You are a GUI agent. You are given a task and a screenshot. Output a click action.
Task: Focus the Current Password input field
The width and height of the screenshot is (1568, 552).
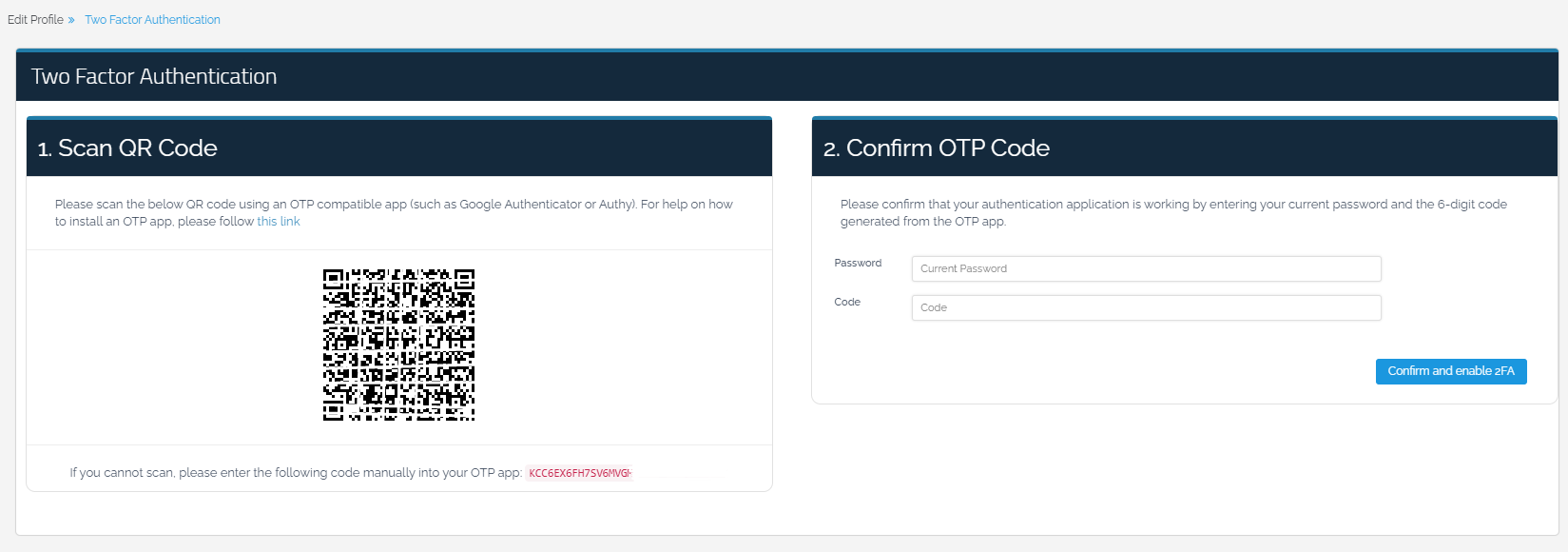point(1146,269)
